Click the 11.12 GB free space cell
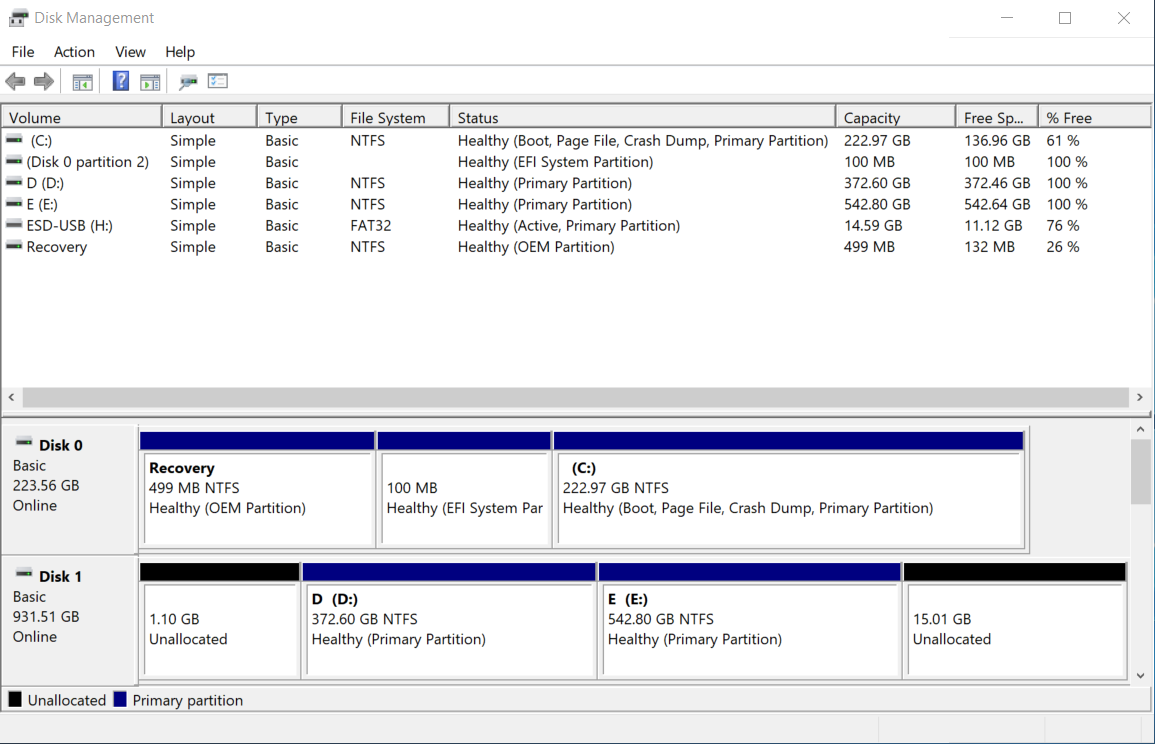Image resolution: width=1155 pixels, height=744 pixels. pyautogui.click(x=993, y=225)
